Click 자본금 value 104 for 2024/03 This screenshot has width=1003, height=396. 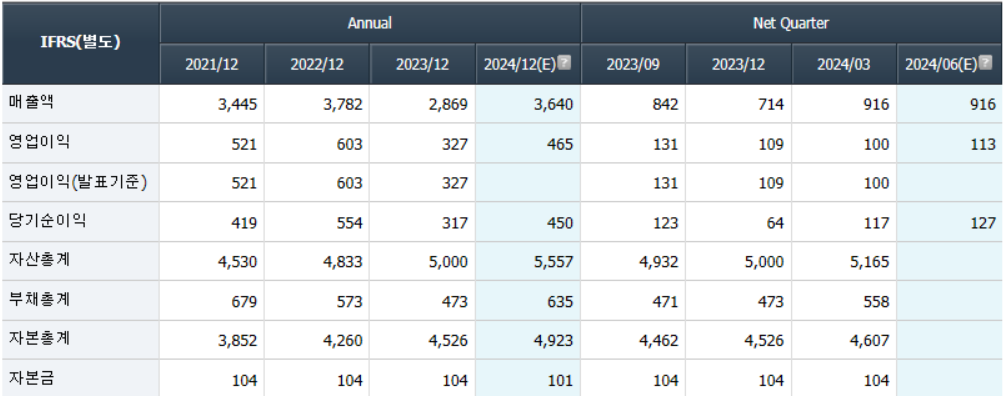(x=877, y=380)
